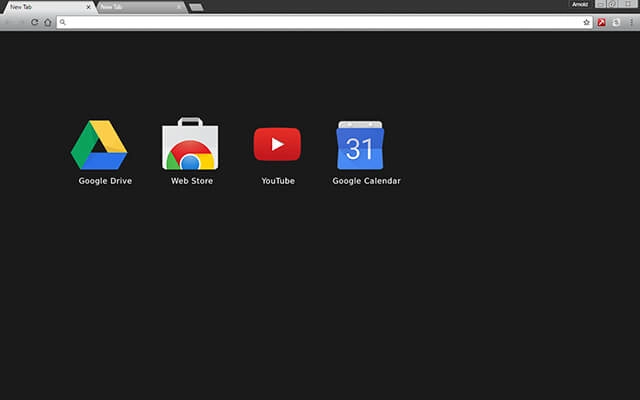Image resolution: width=640 pixels, height=400 pixels.
Task: Open the Google Drive app icon
Action: pos(99,144)
